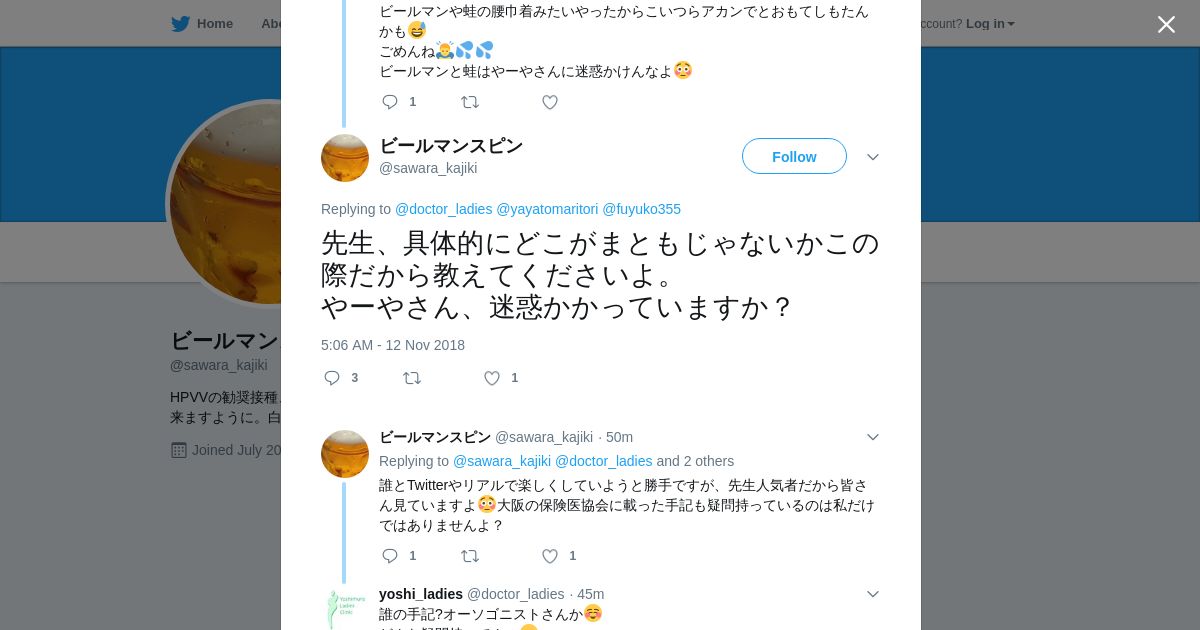
Task: Open the @yayatomaritori mention link
Action: click(x=547, y=209)
